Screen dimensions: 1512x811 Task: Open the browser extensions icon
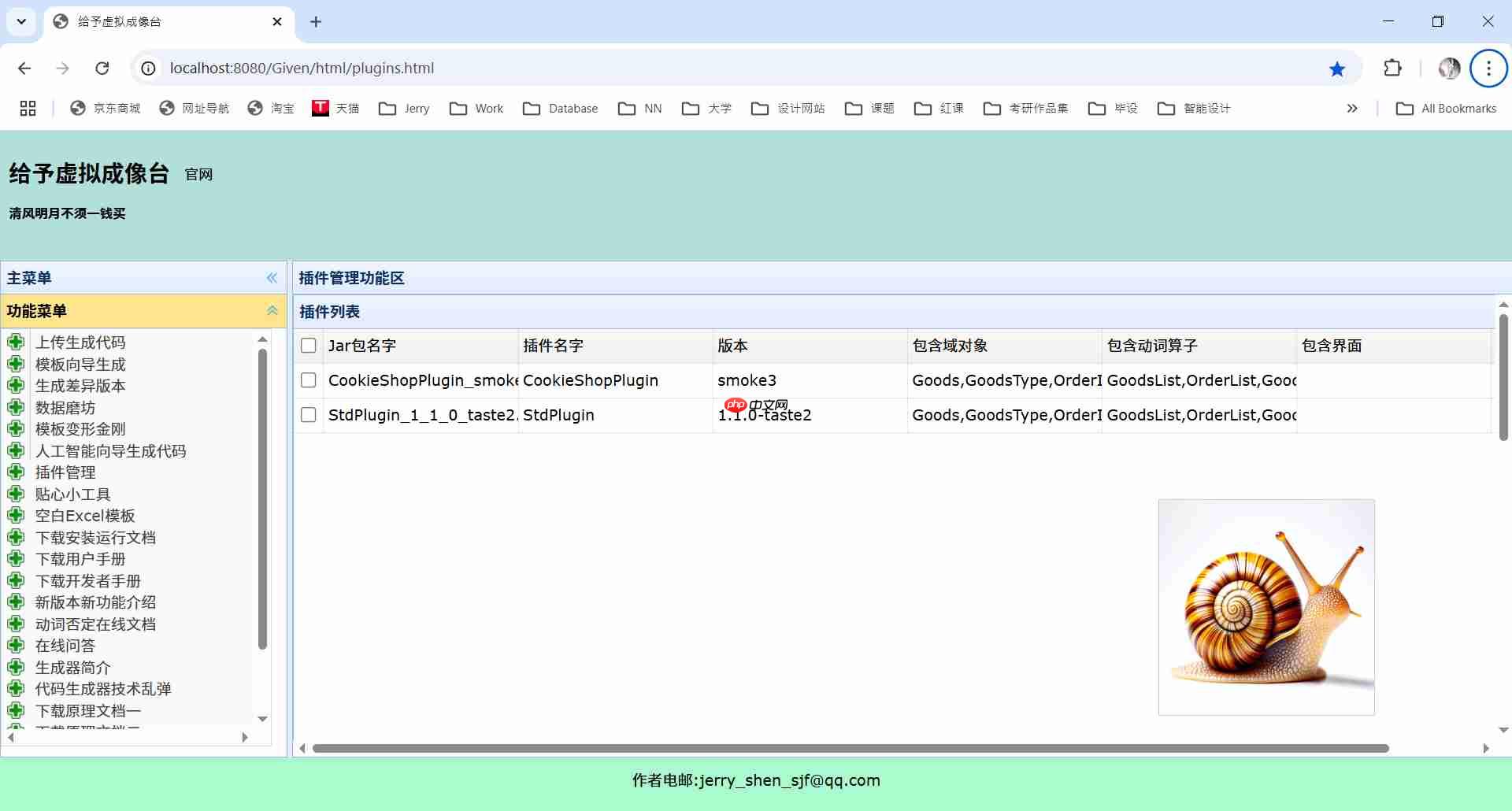tap(1392, 69)
